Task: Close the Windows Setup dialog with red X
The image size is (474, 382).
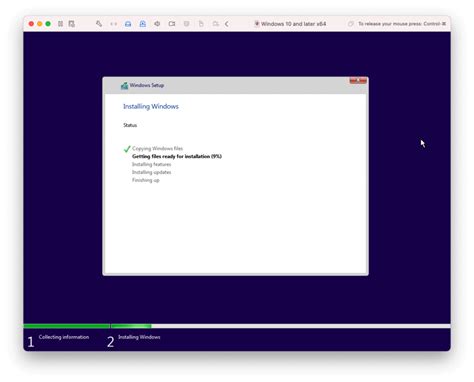Action: pos(358,80)
